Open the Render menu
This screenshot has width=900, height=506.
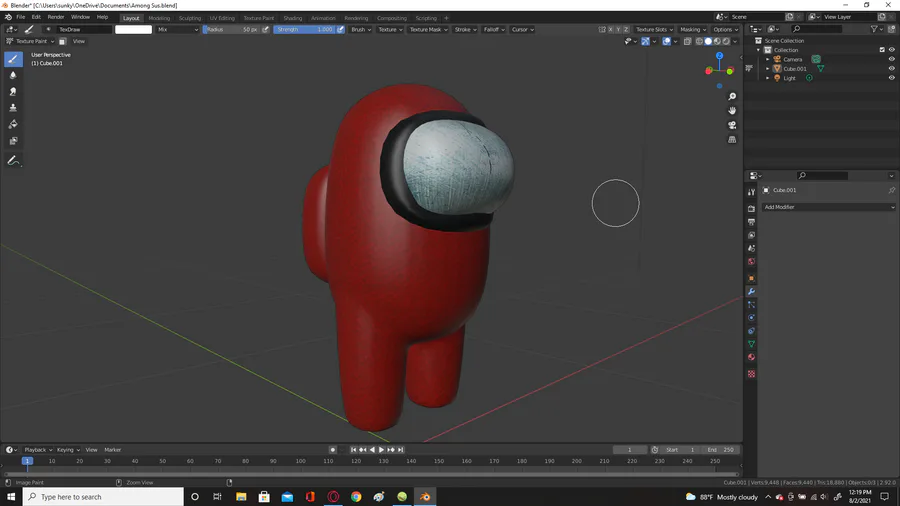(56, 17)
